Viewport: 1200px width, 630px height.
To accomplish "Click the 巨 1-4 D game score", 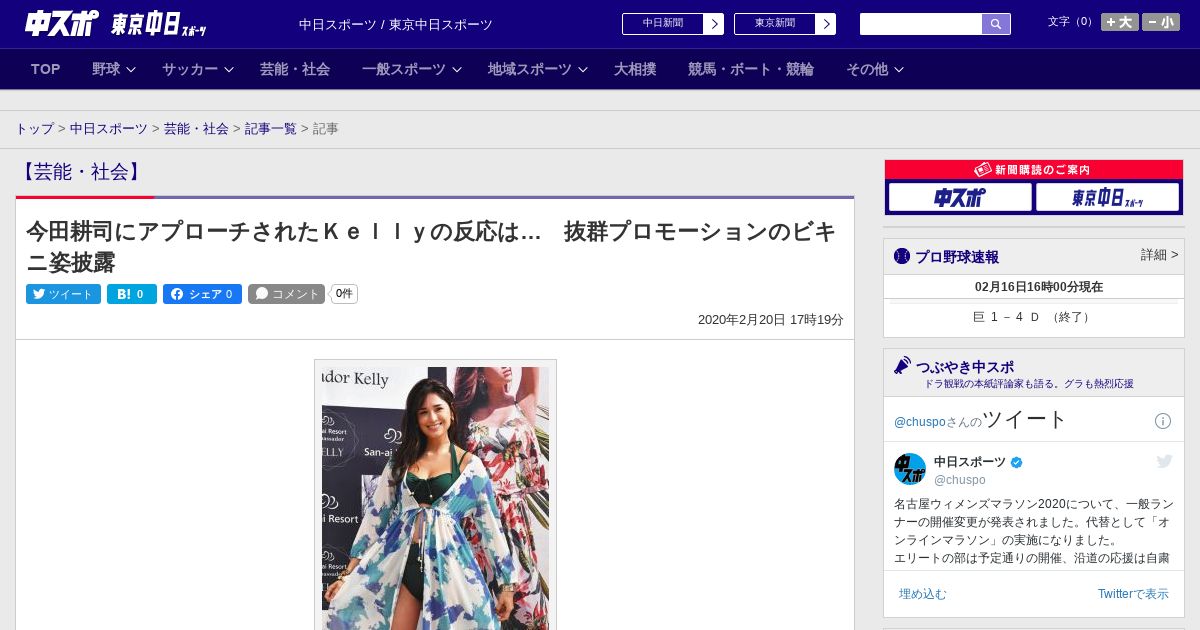I will coord(1034,317).
